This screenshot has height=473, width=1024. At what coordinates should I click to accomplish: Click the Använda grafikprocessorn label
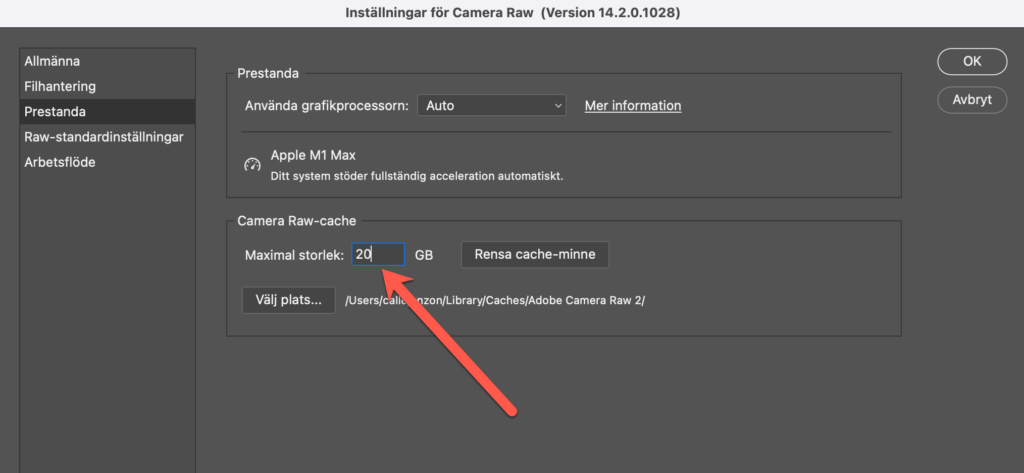[x=326, y=105]
